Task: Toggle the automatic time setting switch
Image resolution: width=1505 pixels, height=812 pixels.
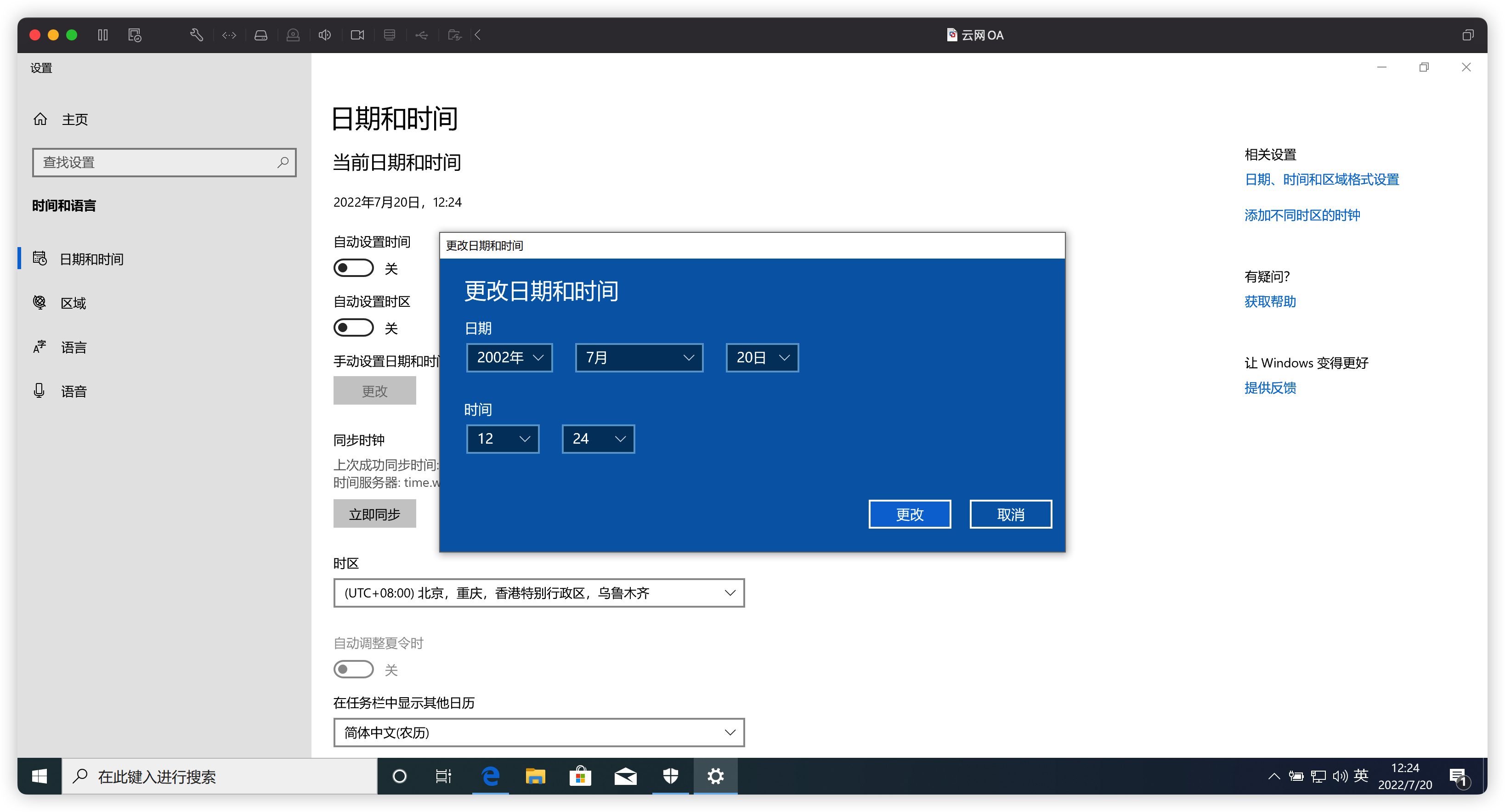Action: pos(353,268)
